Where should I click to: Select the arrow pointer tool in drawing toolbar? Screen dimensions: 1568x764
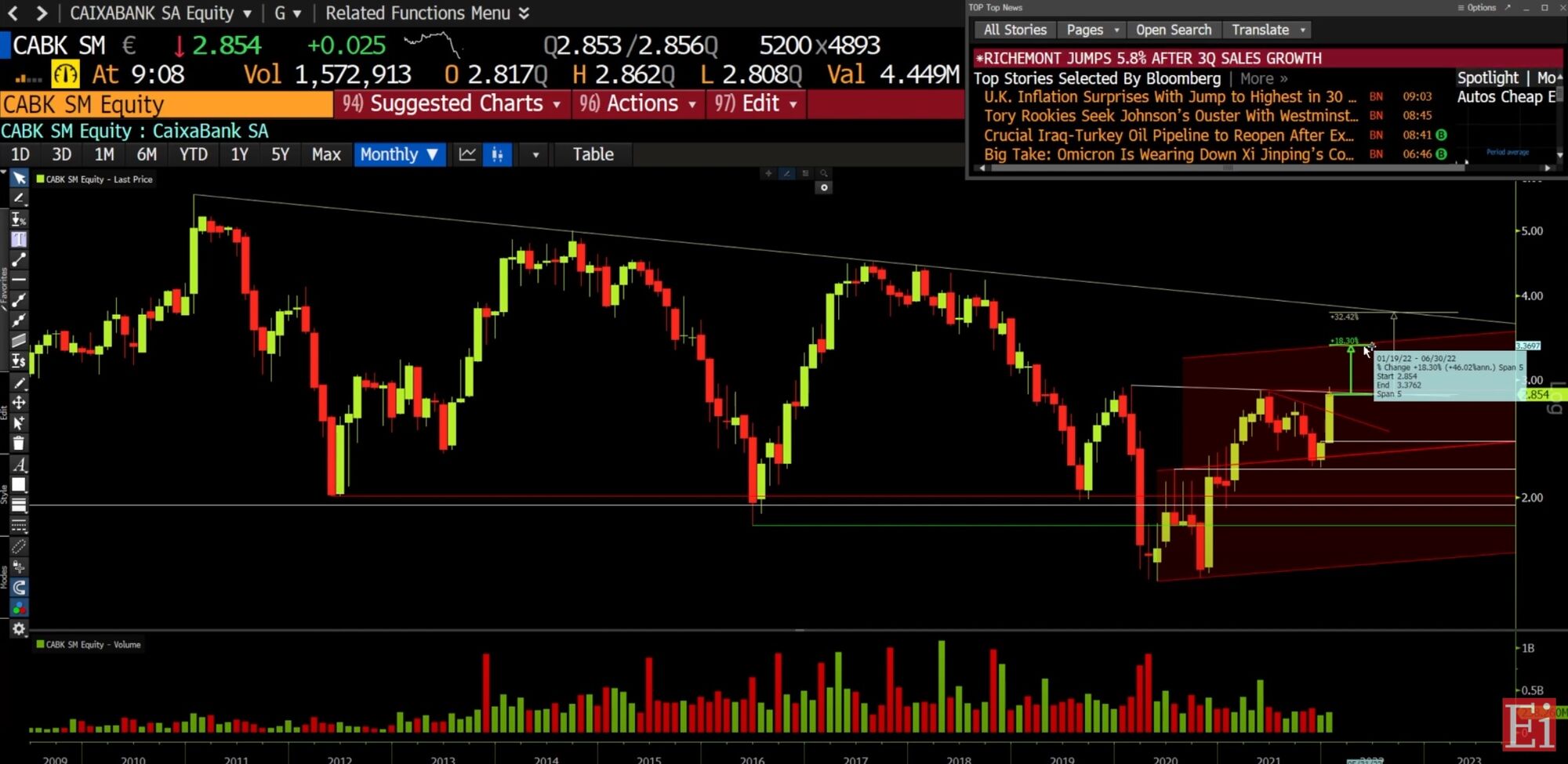[19, 179]
